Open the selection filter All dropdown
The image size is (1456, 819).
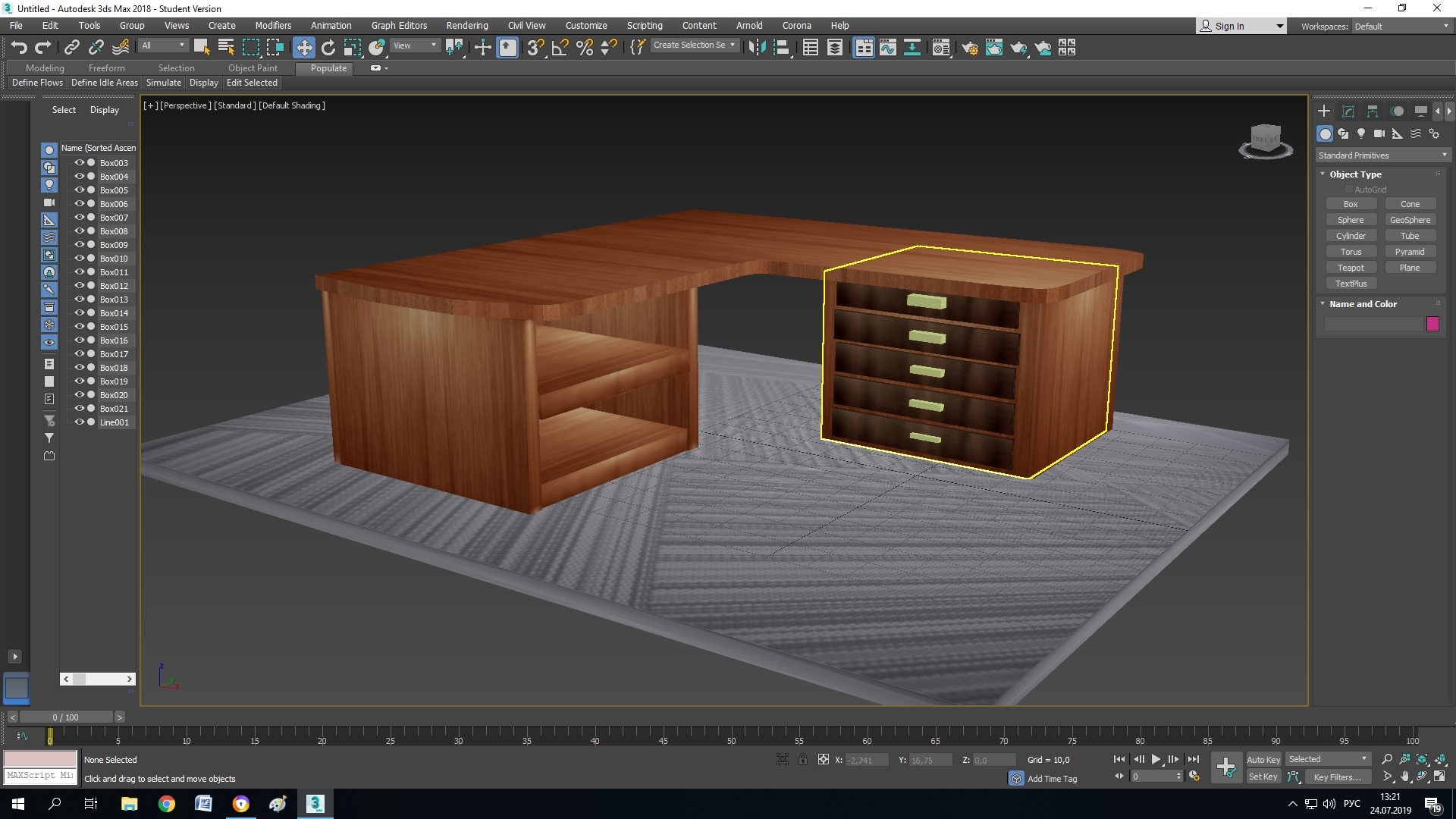pos(163,45)
